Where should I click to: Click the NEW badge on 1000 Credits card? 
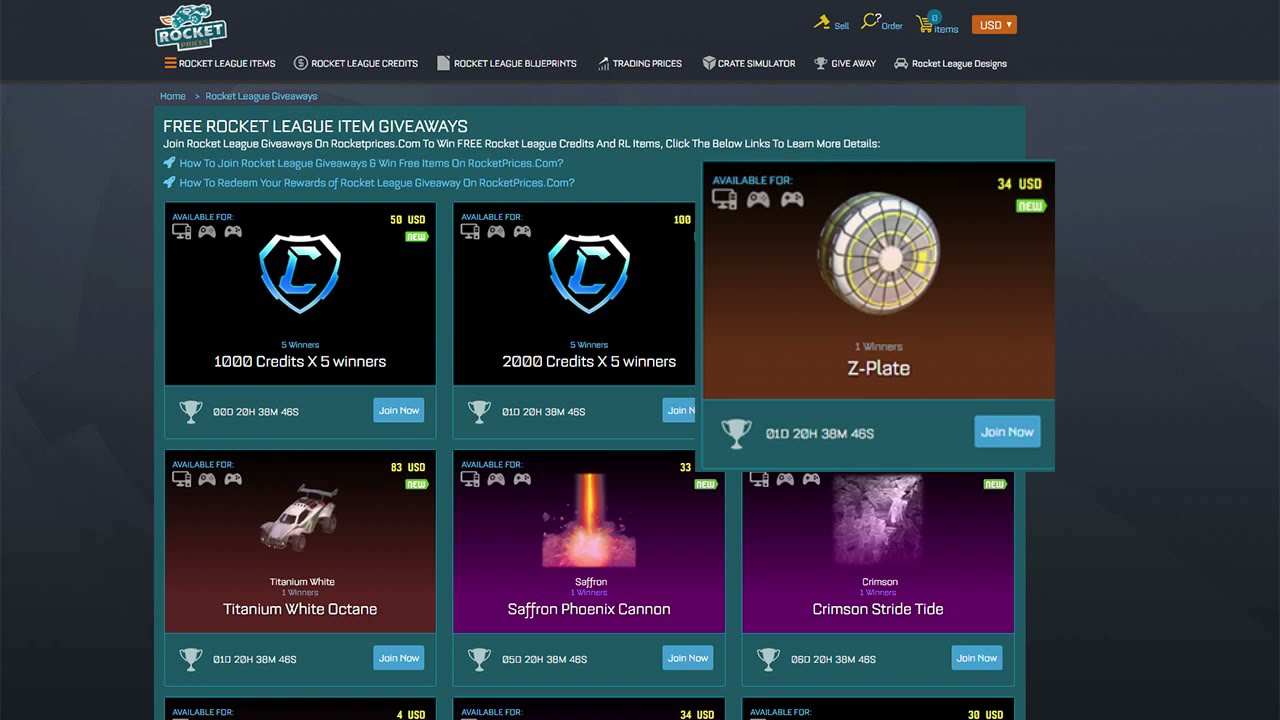417,237
